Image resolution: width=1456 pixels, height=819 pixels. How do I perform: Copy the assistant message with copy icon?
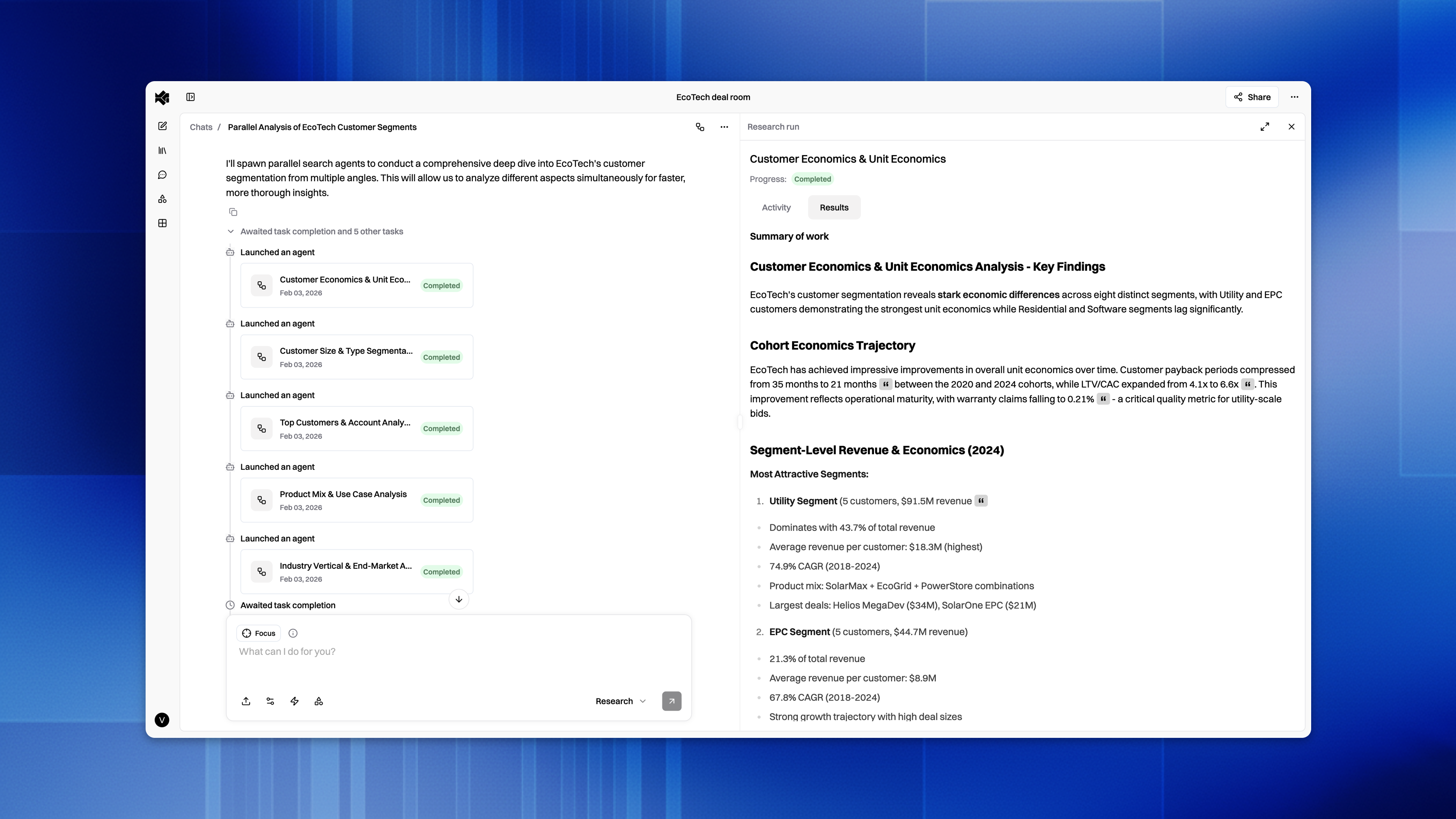pos(233,212)
